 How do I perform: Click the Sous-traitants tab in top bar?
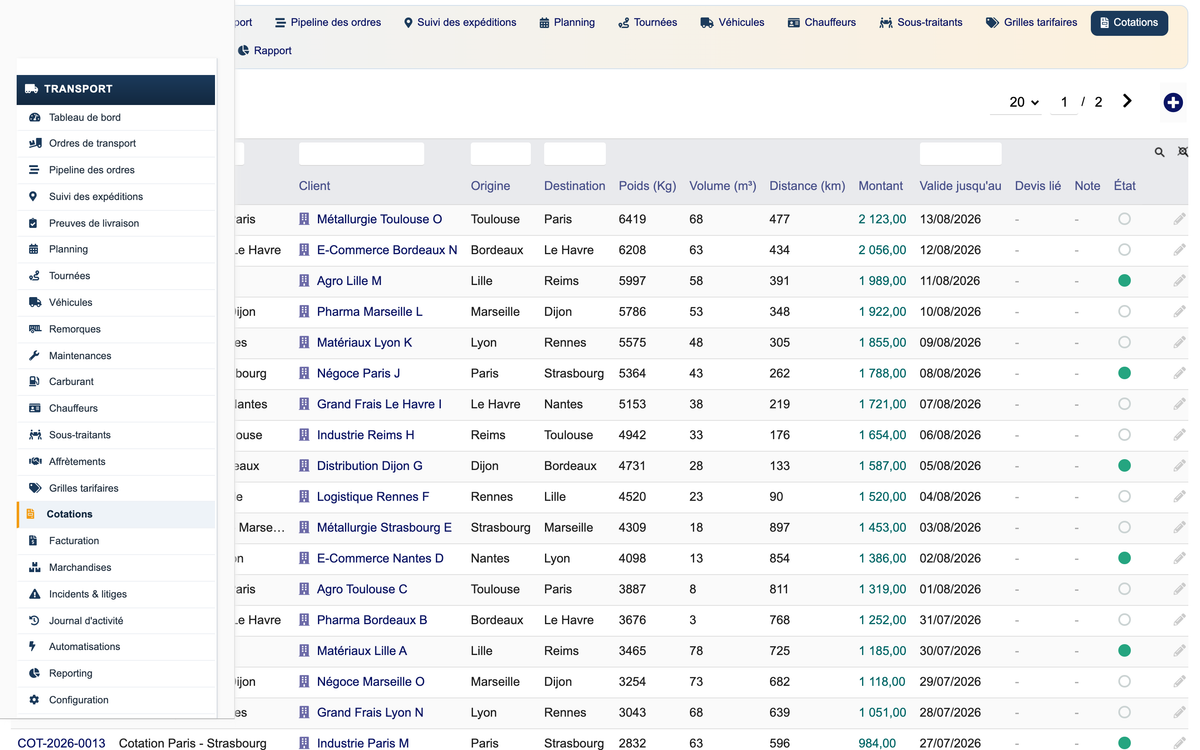921,22
